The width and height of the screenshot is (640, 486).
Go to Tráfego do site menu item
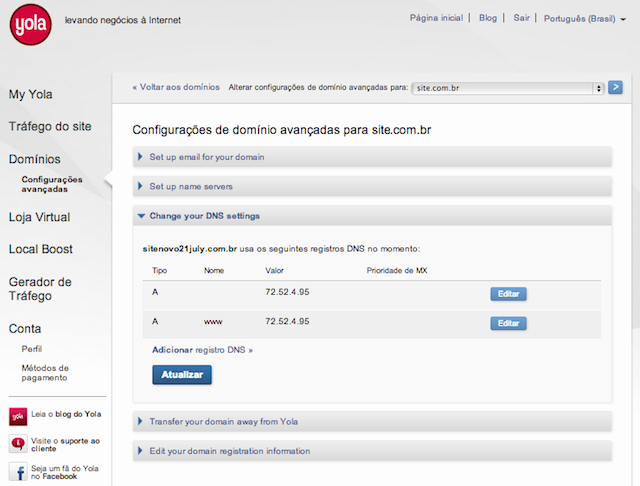(x=50, y=127)
